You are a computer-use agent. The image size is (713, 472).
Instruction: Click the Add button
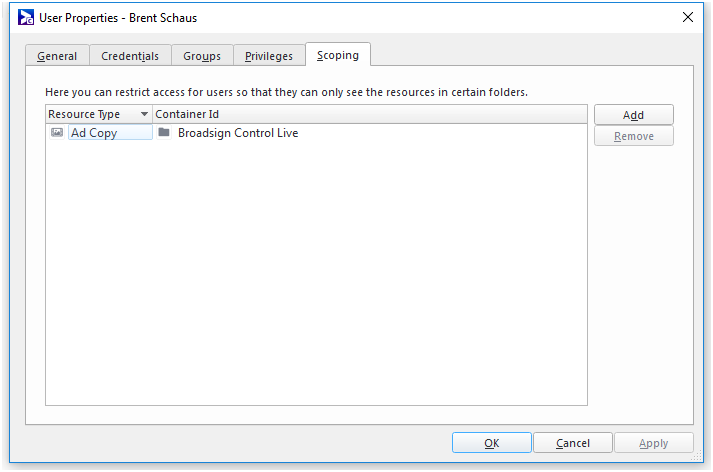click(633, 115)
